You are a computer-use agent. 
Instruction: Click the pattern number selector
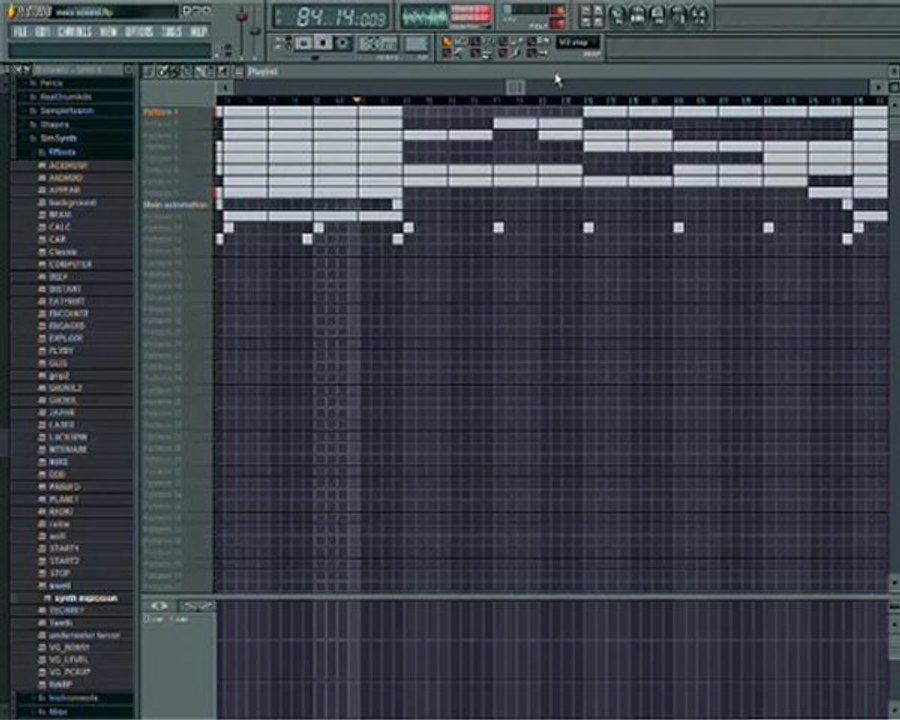tap(416, 43)
